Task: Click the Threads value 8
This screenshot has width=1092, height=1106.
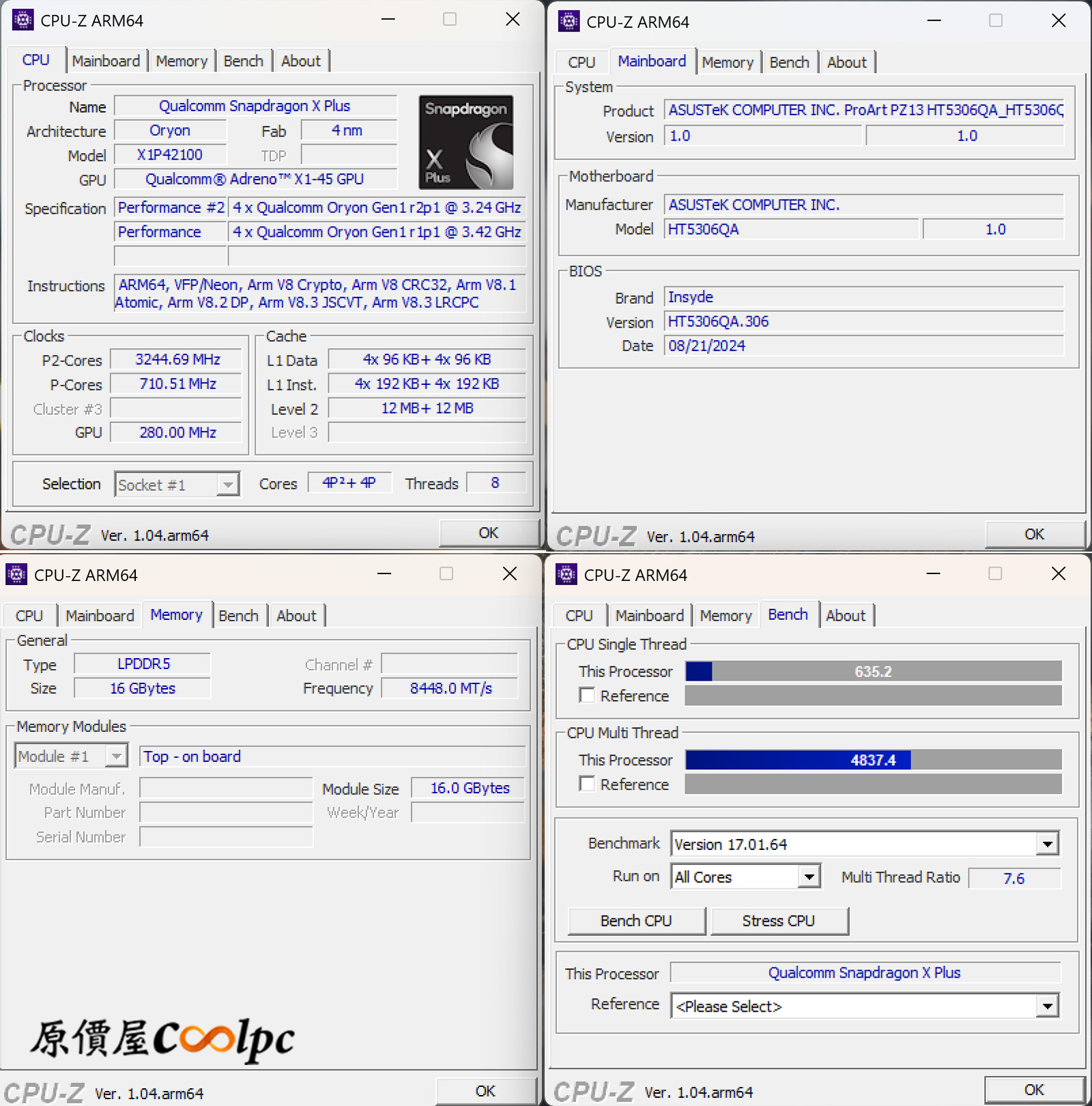Action: [x=495, y=482]
